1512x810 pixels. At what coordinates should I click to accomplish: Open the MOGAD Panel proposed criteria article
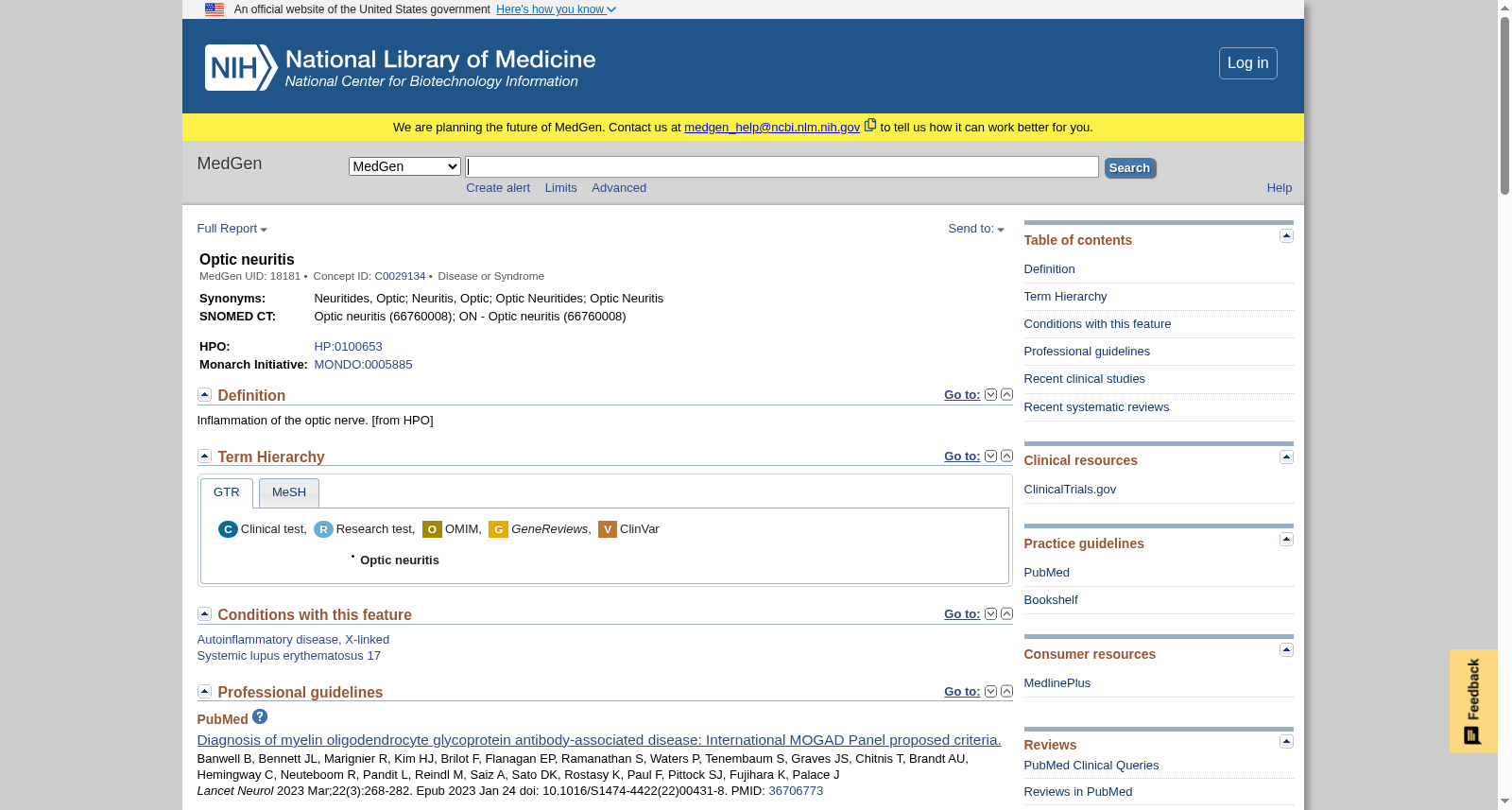598,740
